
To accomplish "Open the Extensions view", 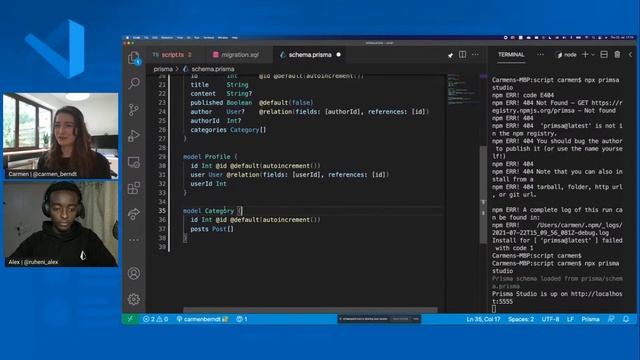I will [x=134, y=188].
